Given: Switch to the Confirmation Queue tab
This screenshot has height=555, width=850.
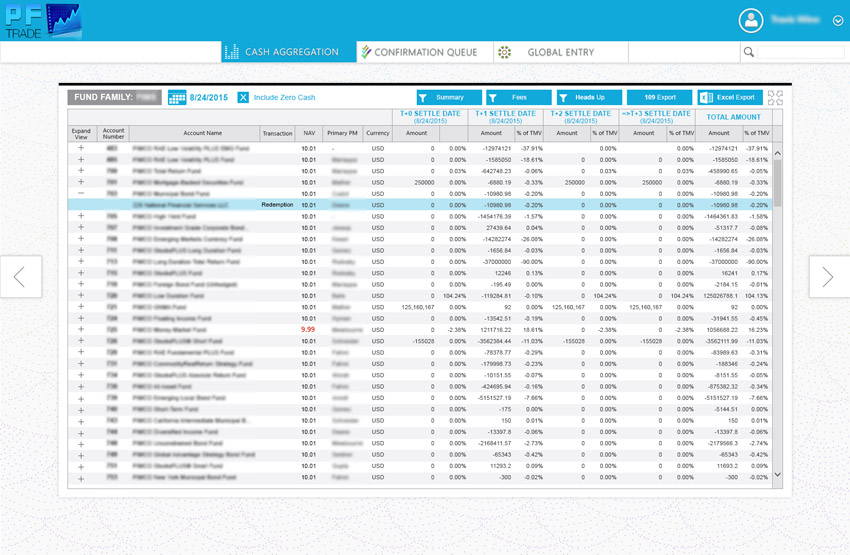Looking at the screenshot, I should (x=425, y=52).
